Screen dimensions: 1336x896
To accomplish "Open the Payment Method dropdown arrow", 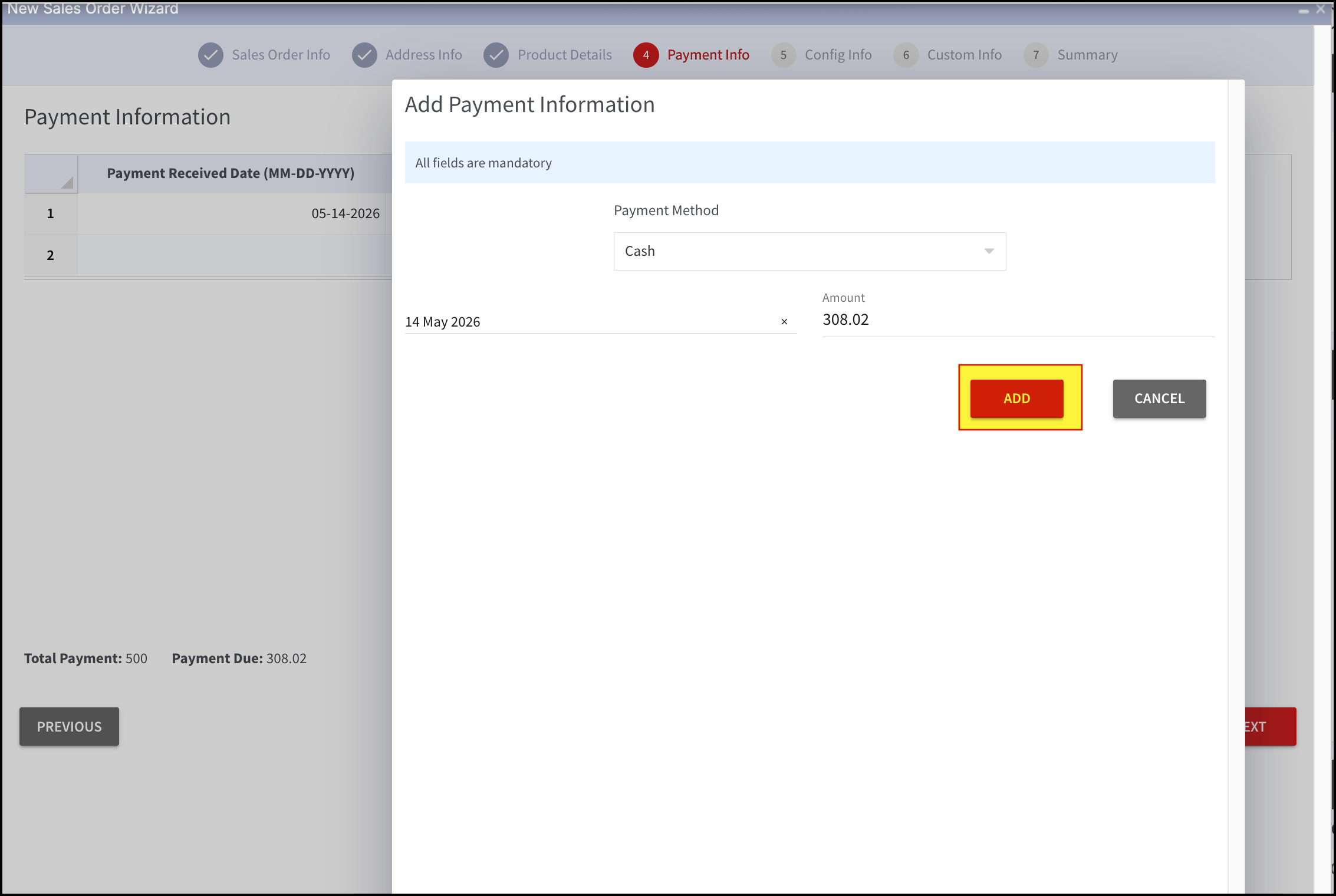I will [x=989, y=251].
